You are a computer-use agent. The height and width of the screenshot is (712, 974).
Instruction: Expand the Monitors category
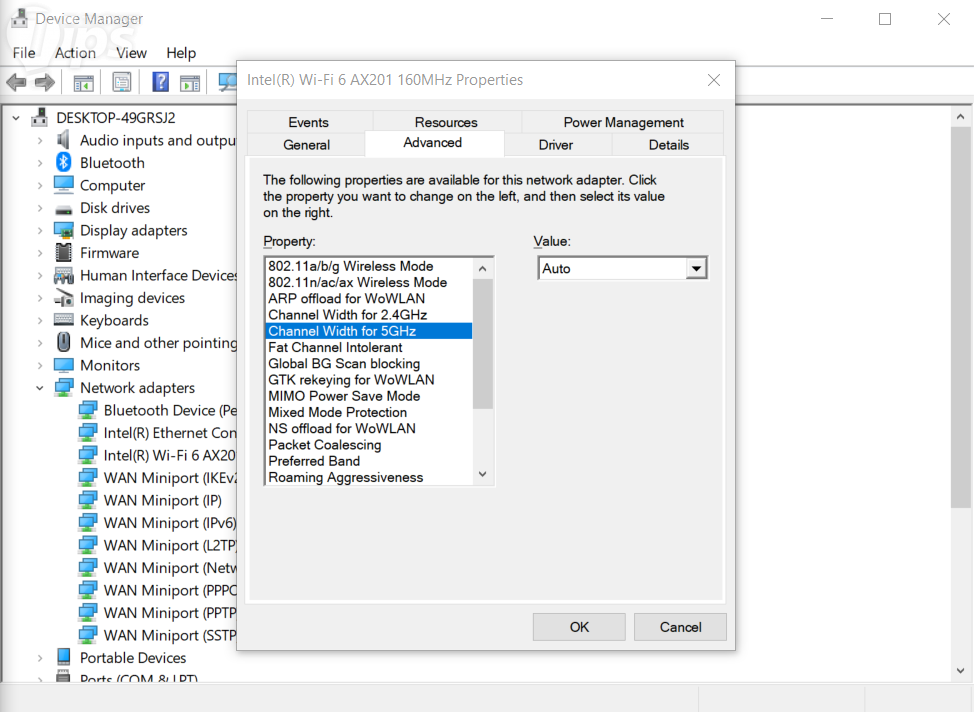tap(40, 365)
